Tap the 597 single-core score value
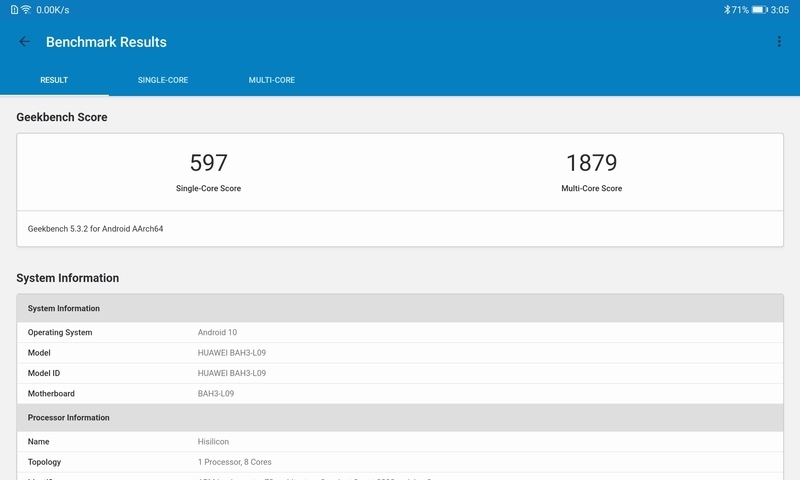 pos(208,163)
